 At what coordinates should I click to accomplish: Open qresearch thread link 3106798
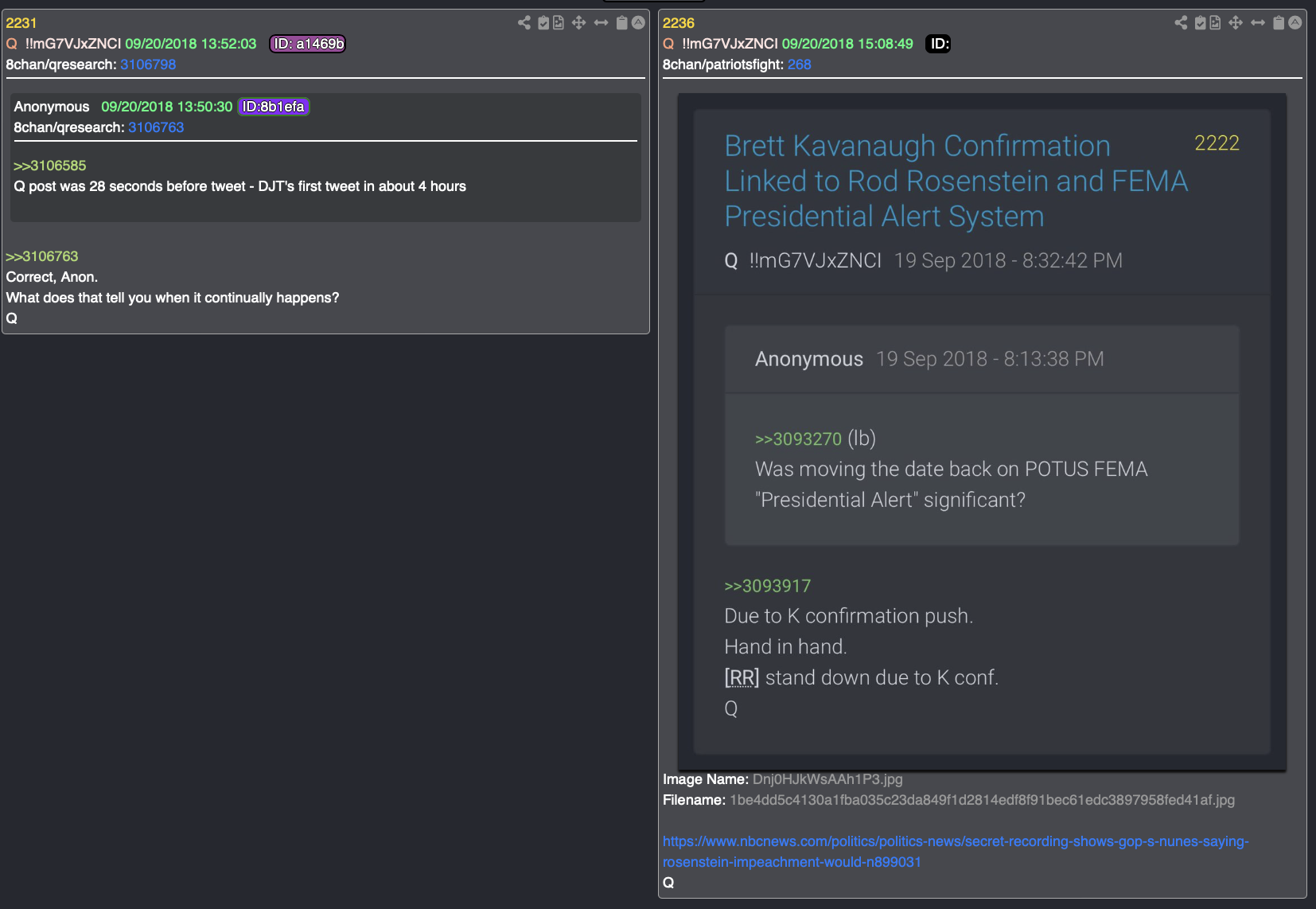click(x=148, y=64)
